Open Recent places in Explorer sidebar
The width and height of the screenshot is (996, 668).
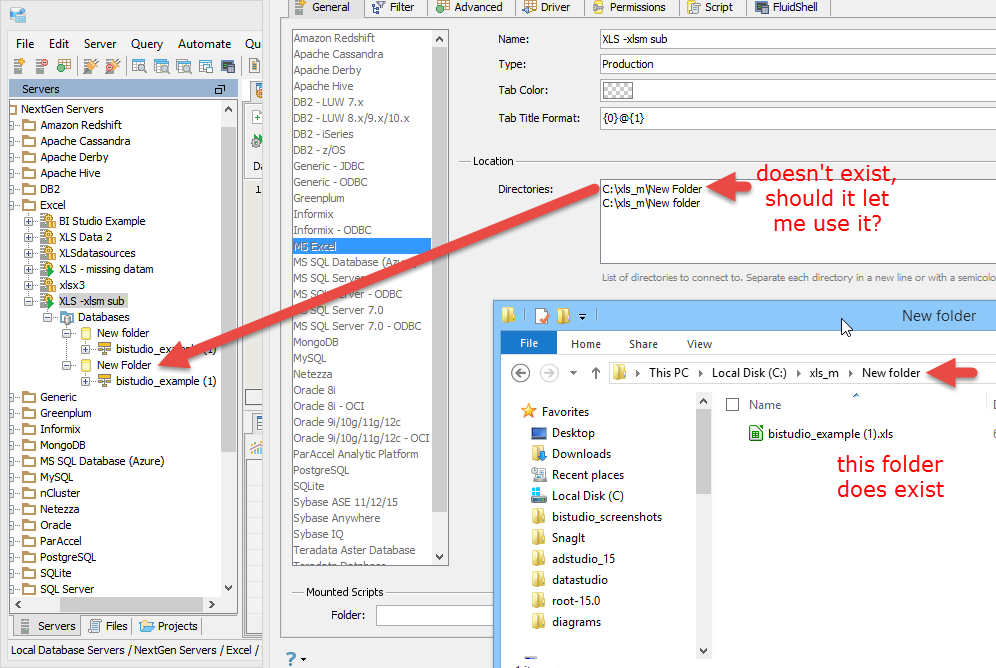coord(588,475)
